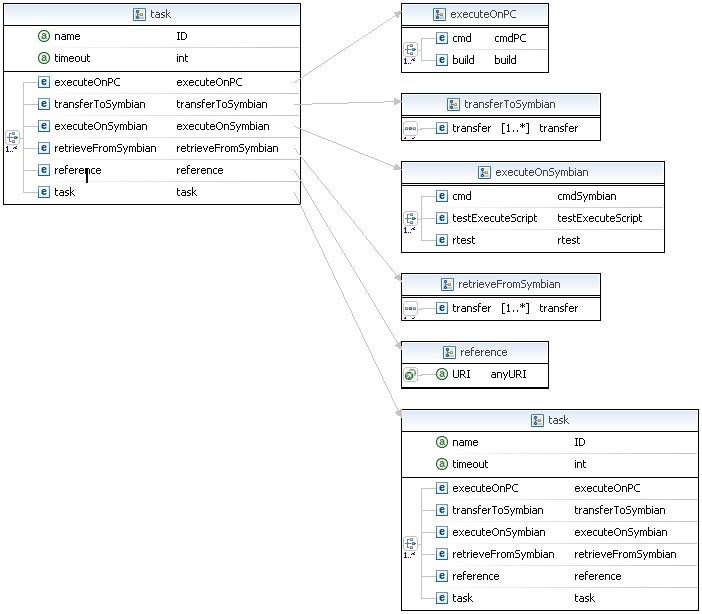Viewport: 702px width, 614px height.
Task: Click attribute icon next to URI
Action: [x=441, y=374]
